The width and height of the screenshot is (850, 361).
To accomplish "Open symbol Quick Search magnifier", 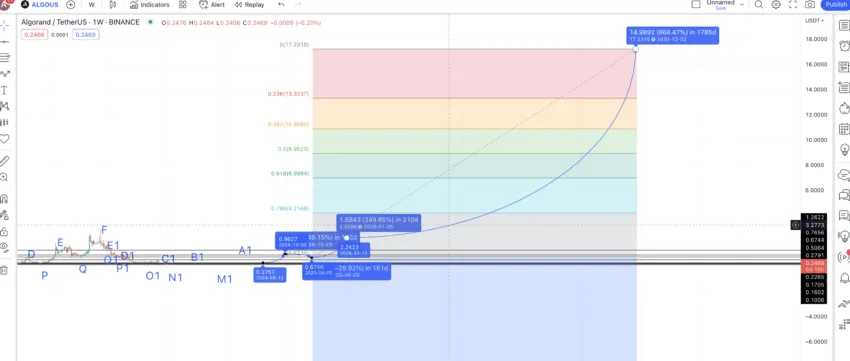I will (x=759, y=4).
